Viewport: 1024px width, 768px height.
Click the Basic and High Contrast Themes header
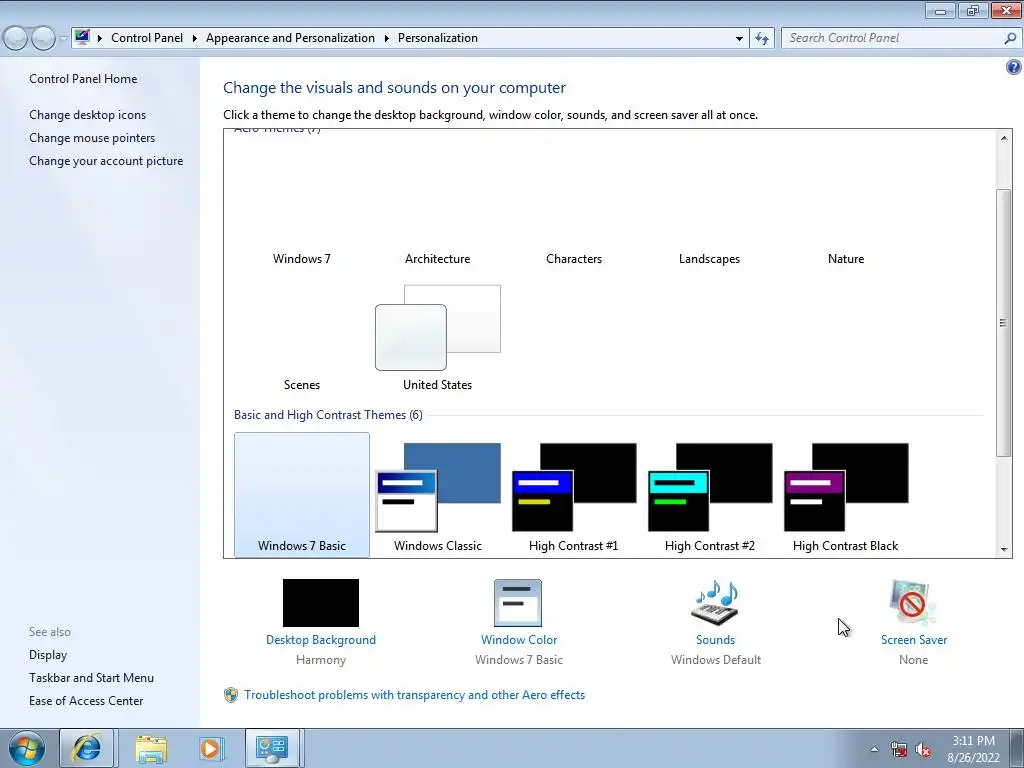point(328,415)
